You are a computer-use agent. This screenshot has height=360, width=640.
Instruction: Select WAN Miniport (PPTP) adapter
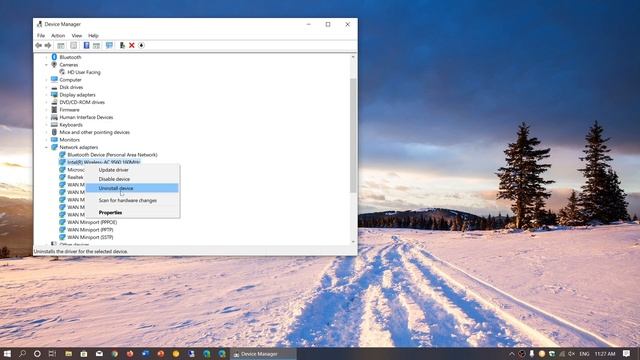tap(90, 229)
